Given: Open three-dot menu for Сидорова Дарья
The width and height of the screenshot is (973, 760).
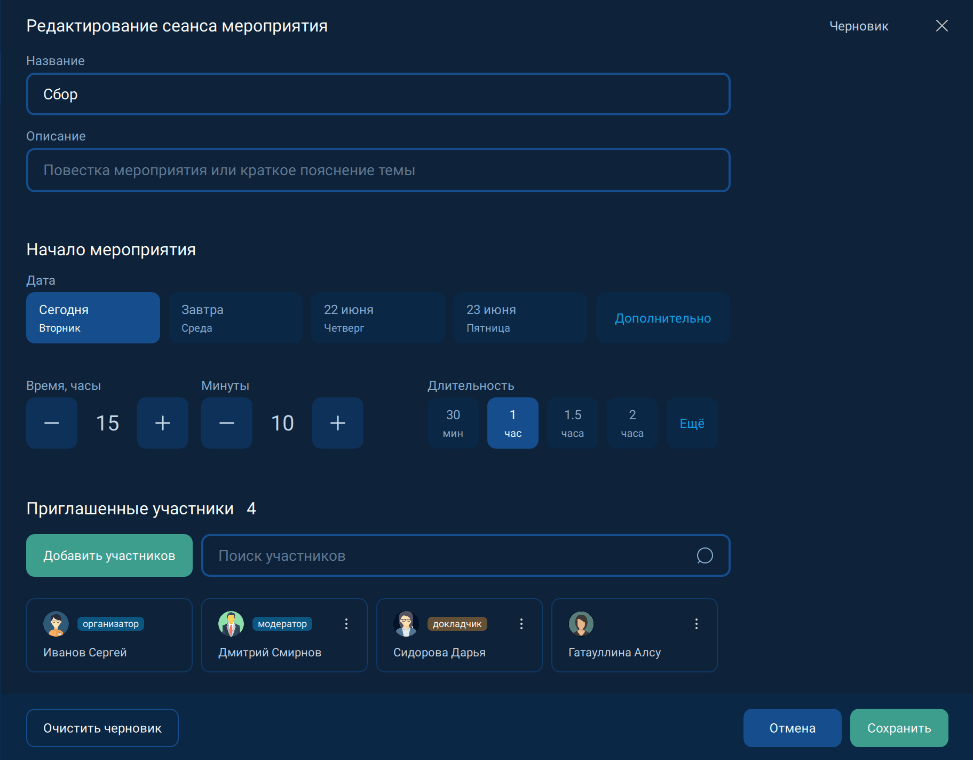Looking at the screenshot, I should coord(521,624).
